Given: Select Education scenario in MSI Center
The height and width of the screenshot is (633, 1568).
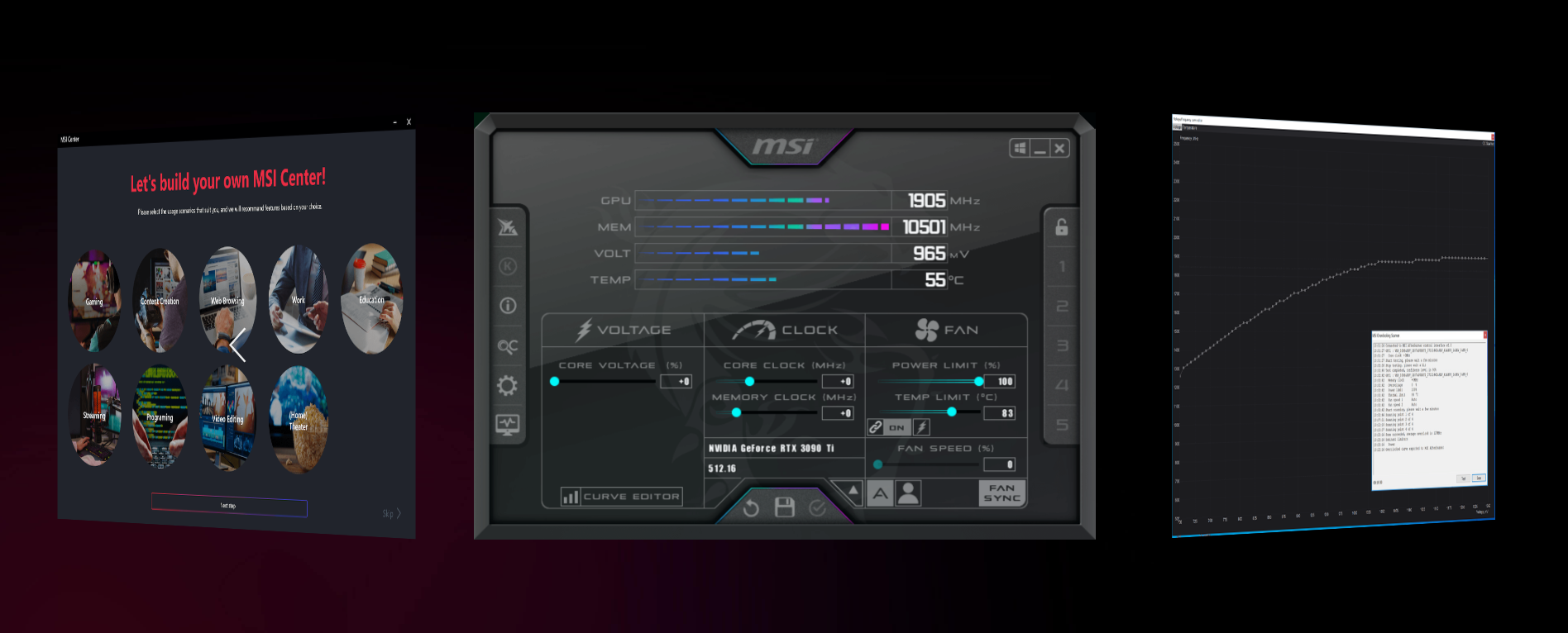Looking at the screenshot, I should pos(371,299).
